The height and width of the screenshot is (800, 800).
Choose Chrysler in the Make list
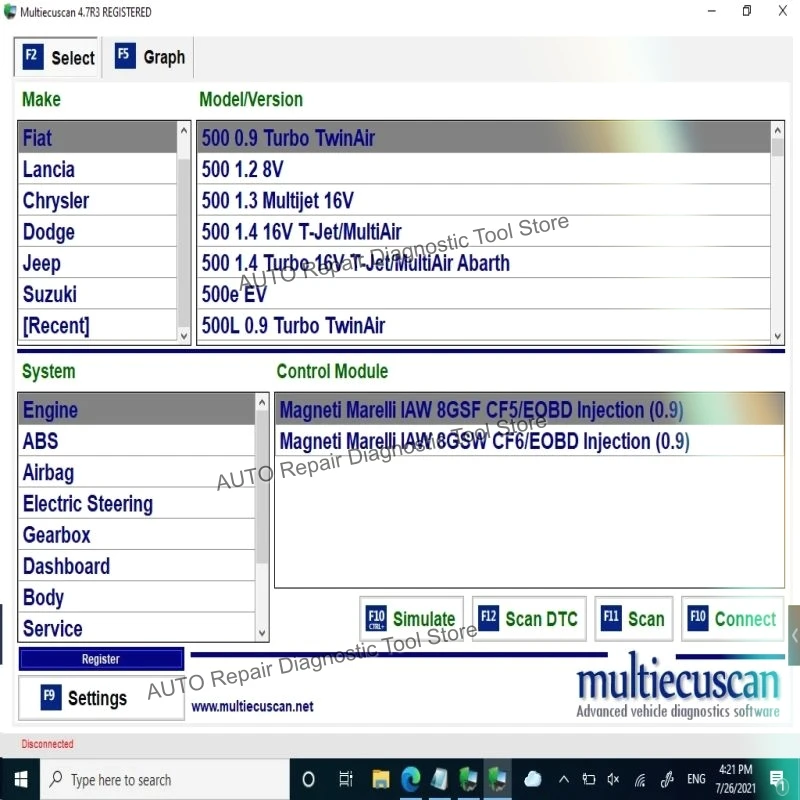[x=97, y=201]
